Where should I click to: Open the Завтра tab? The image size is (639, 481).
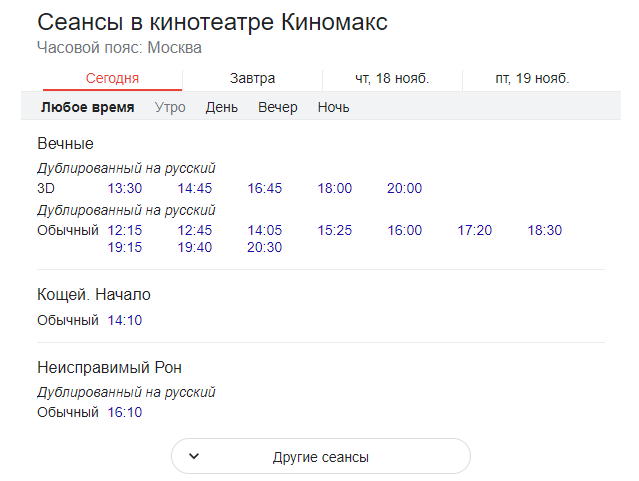pyautogui.click(x=252, y=78)
